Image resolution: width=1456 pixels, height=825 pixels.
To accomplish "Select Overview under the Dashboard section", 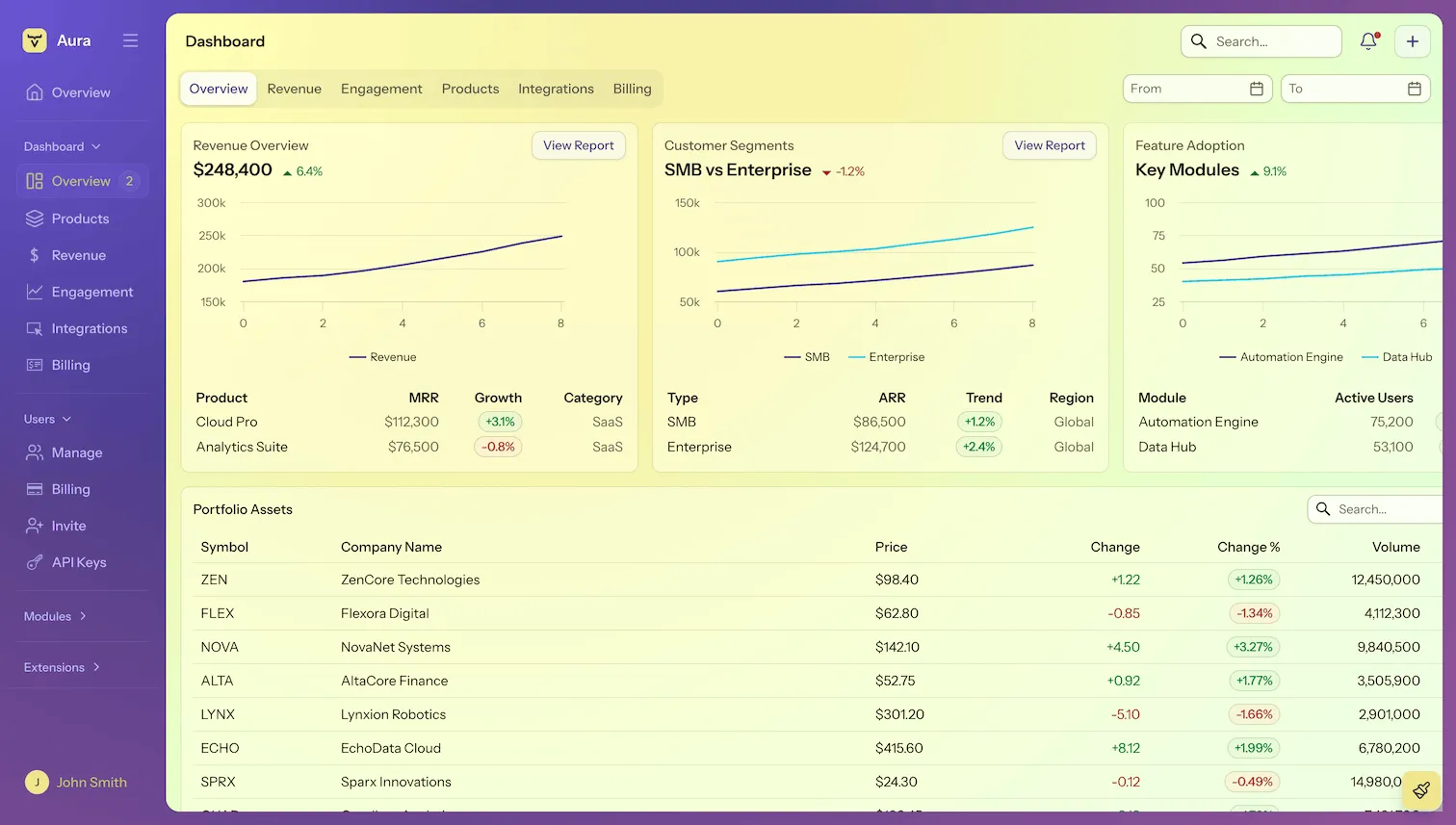I will (82, 181).
